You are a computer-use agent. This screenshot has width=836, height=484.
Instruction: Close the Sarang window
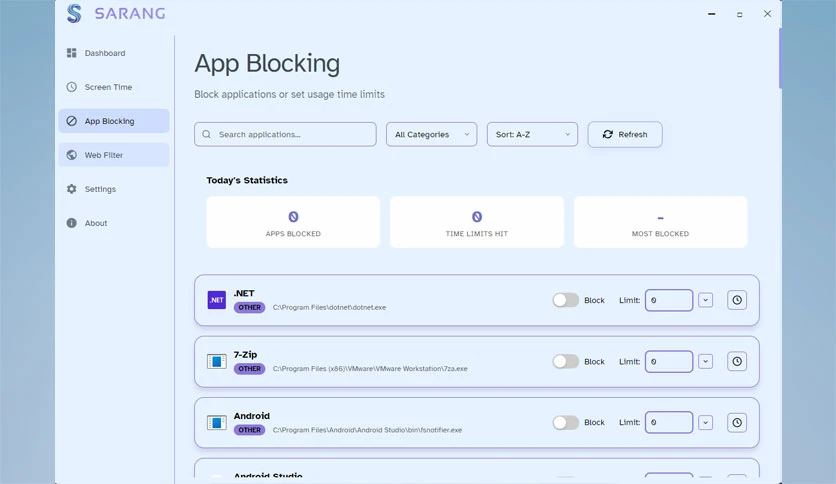(x=767, y=14)
